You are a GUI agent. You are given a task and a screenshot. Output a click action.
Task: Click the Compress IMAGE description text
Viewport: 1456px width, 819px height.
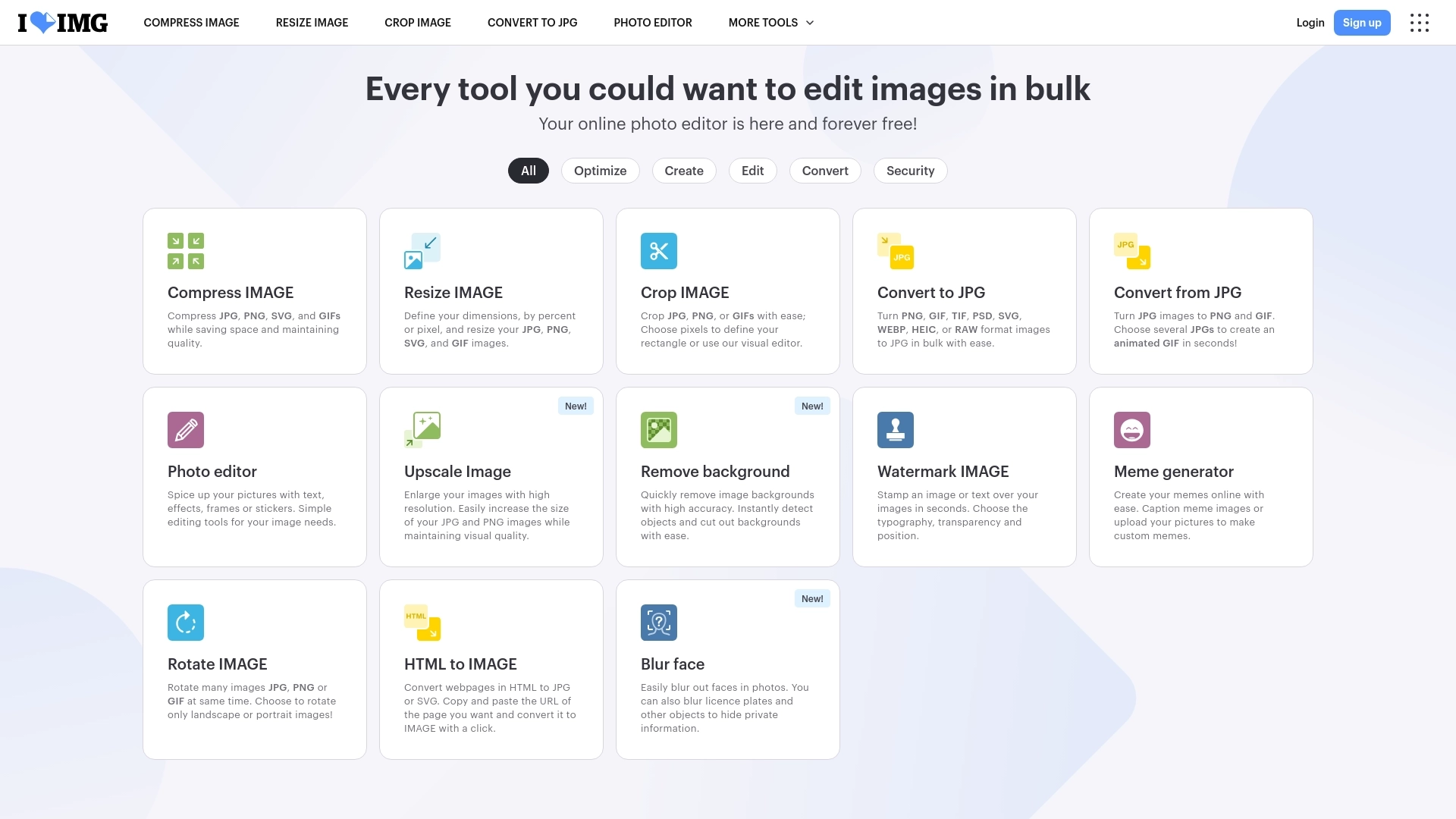(254, 330)
